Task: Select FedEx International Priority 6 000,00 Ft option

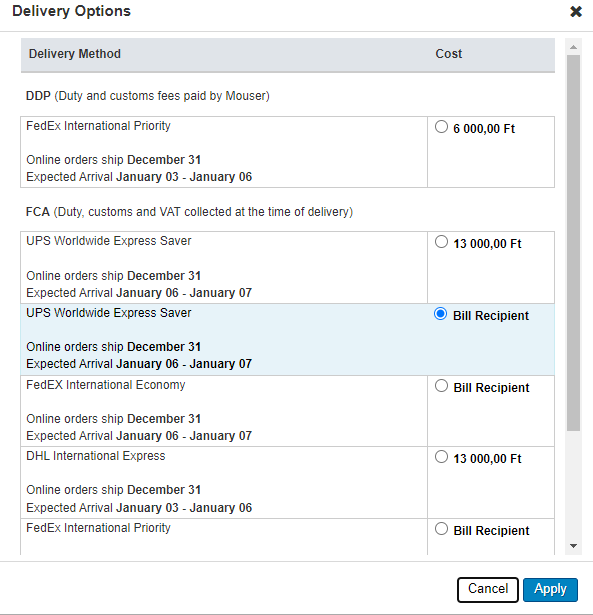Action: click(x=441, y=127)
